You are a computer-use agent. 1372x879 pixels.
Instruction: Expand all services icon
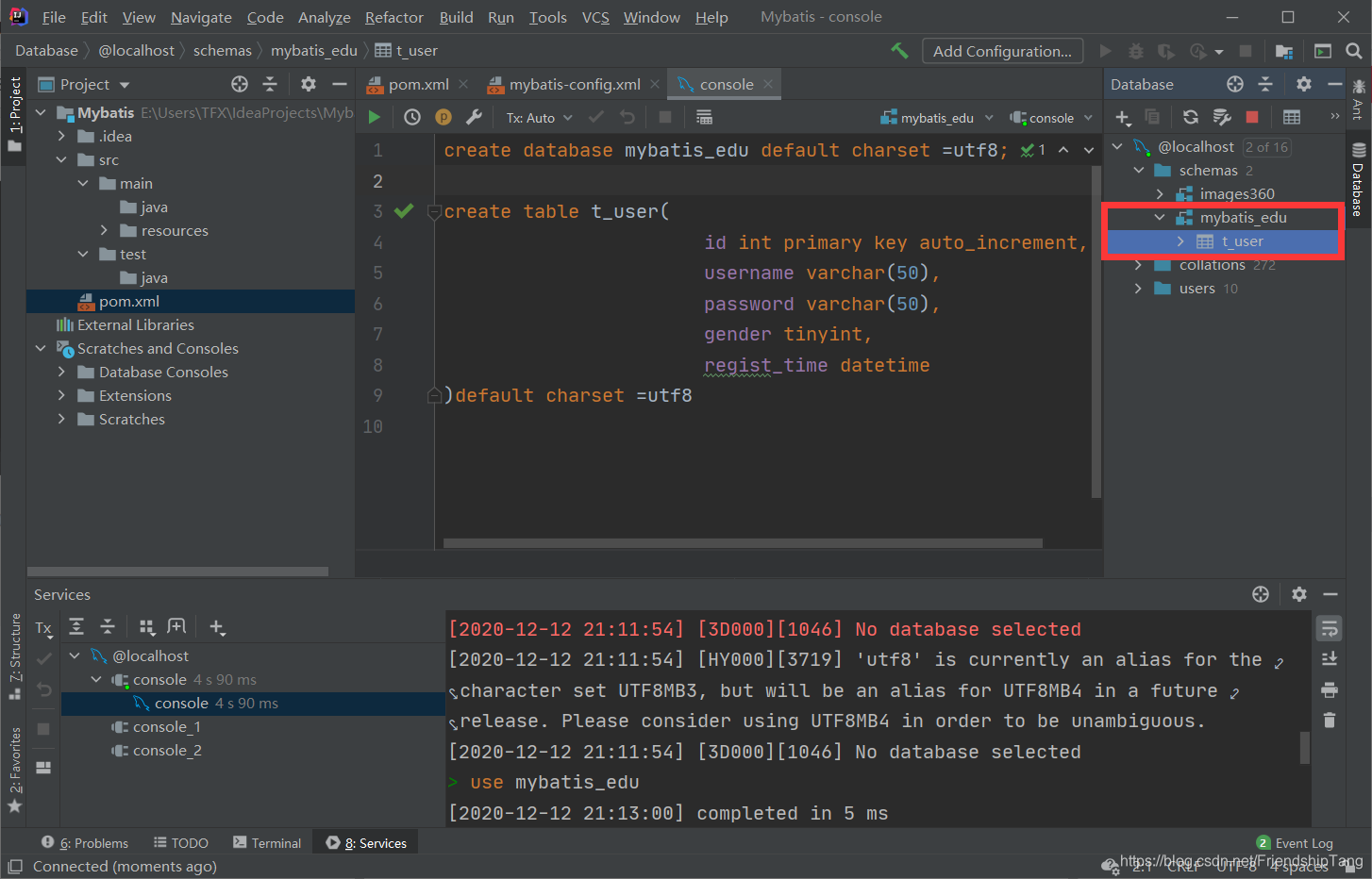[x=76, y=626]
